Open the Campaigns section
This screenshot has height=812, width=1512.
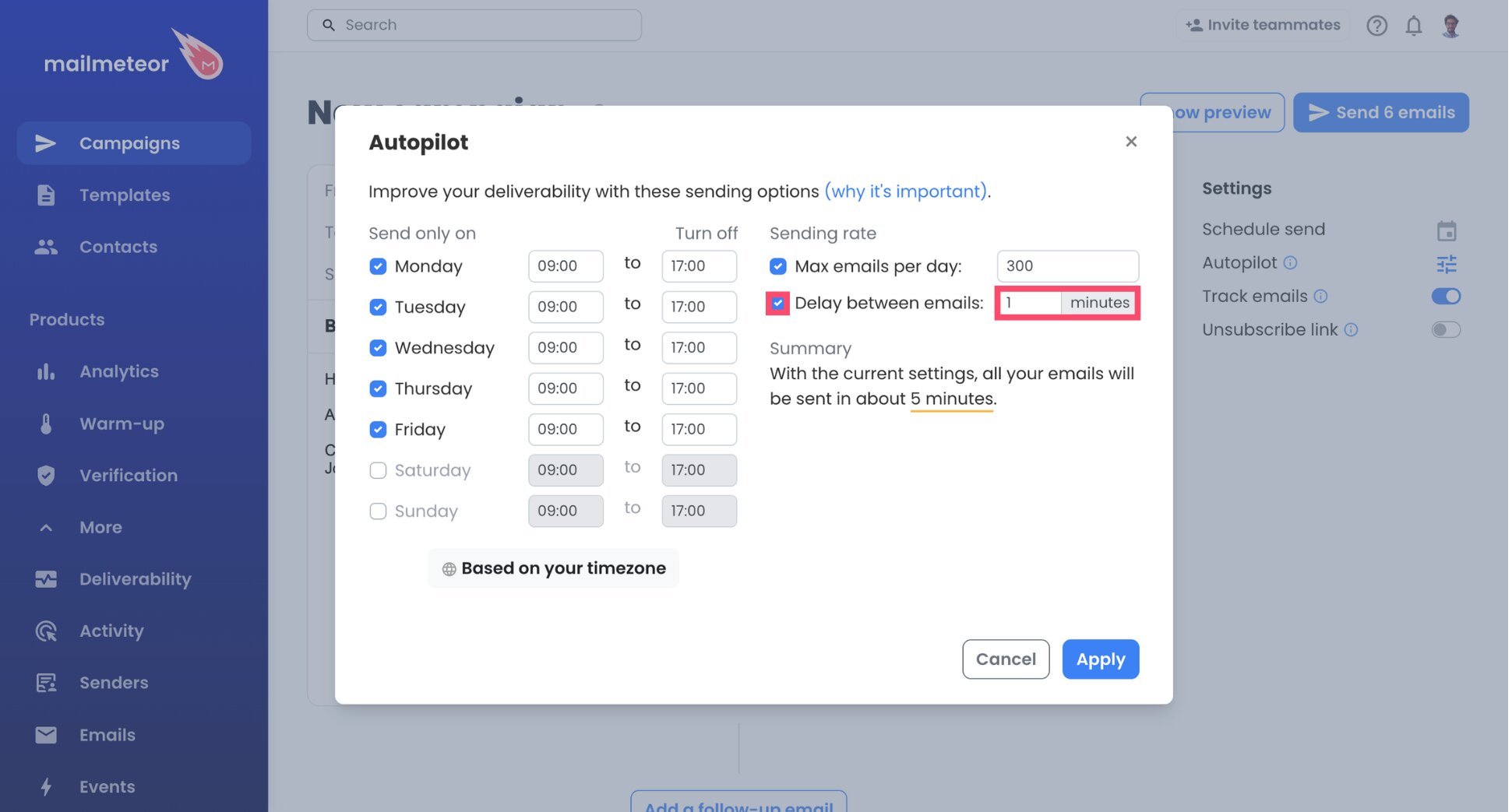(134, 143)
